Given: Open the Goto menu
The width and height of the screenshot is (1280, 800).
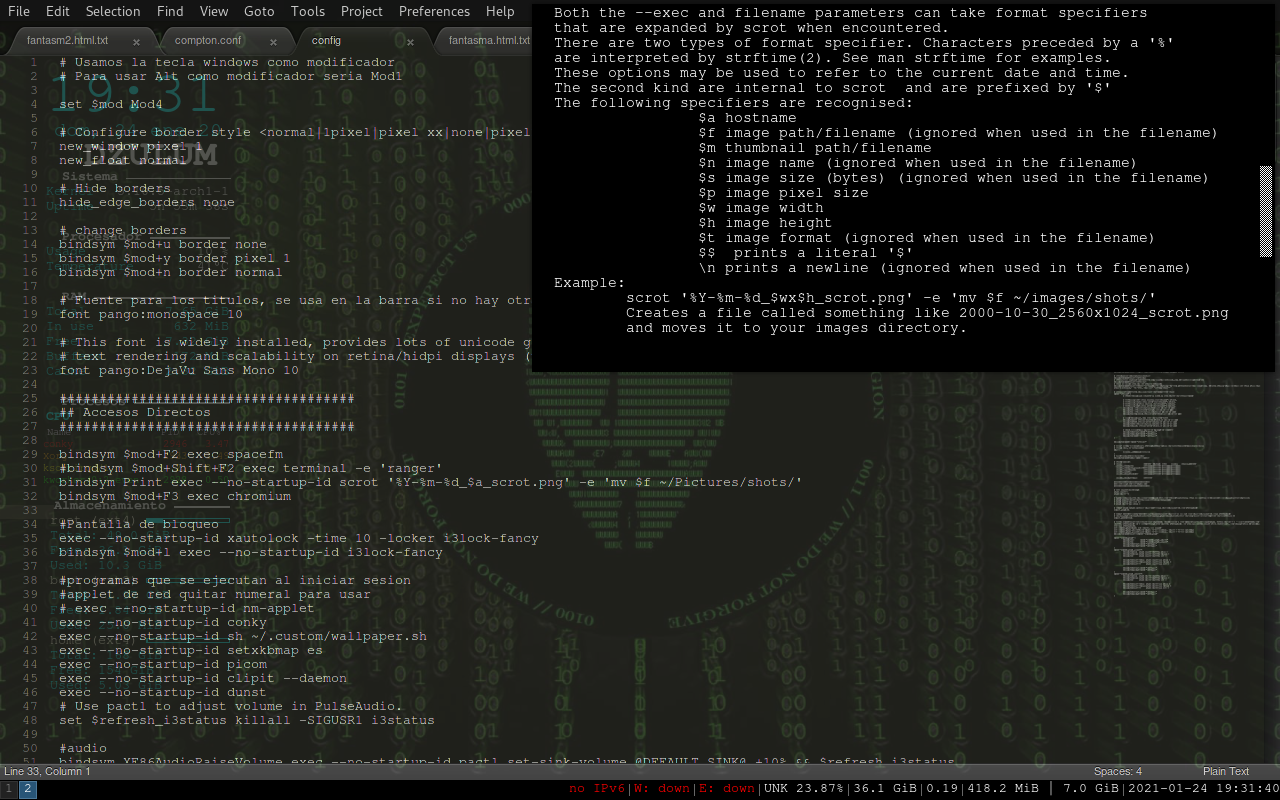Looking at the screenshot, I should 259,11.
